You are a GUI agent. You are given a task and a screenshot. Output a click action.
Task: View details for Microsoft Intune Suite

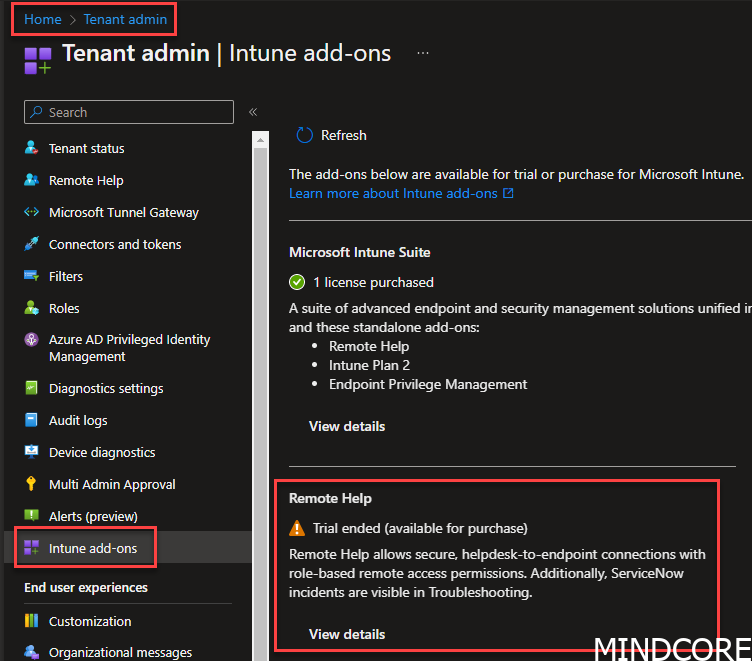coord(347,426)
